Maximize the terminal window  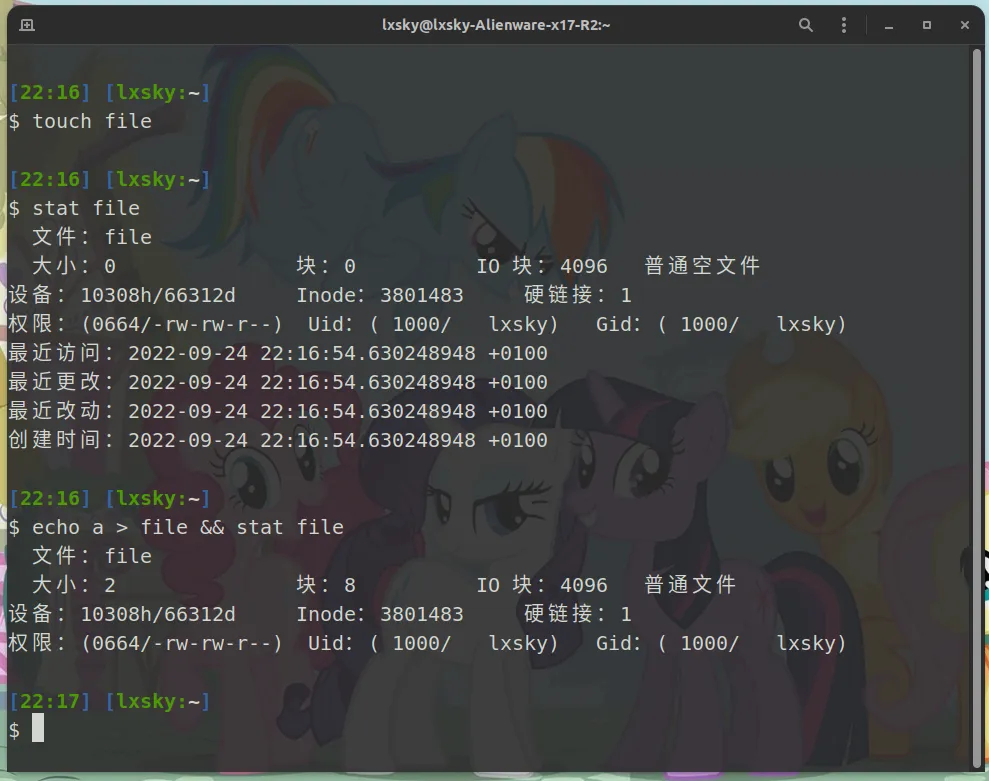[x=926, y=25]
